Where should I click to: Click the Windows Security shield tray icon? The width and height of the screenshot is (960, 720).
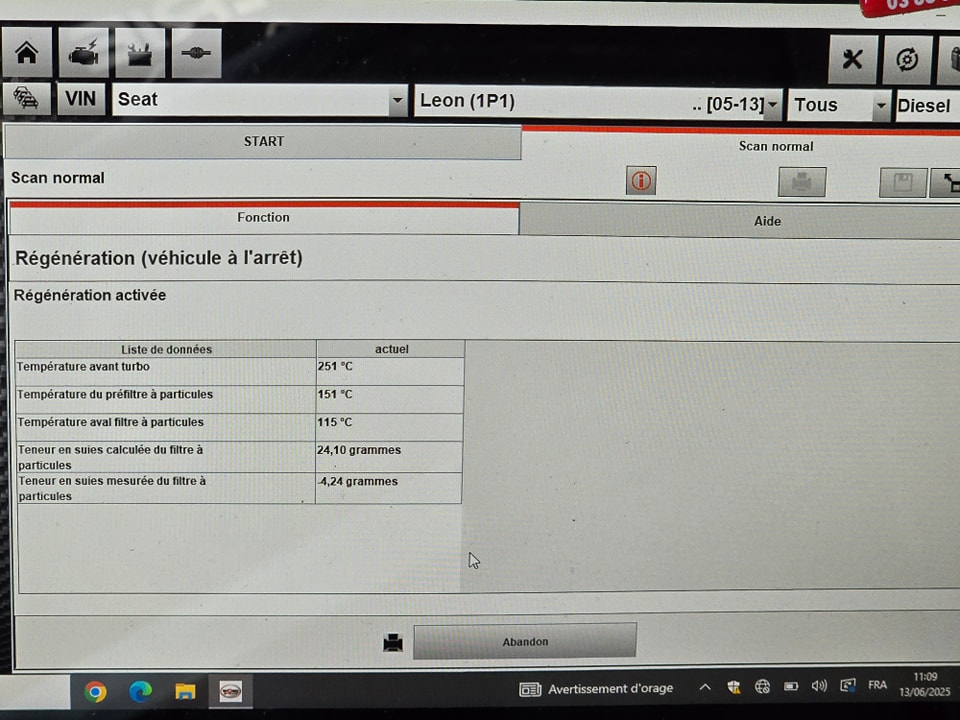(733, 687)
